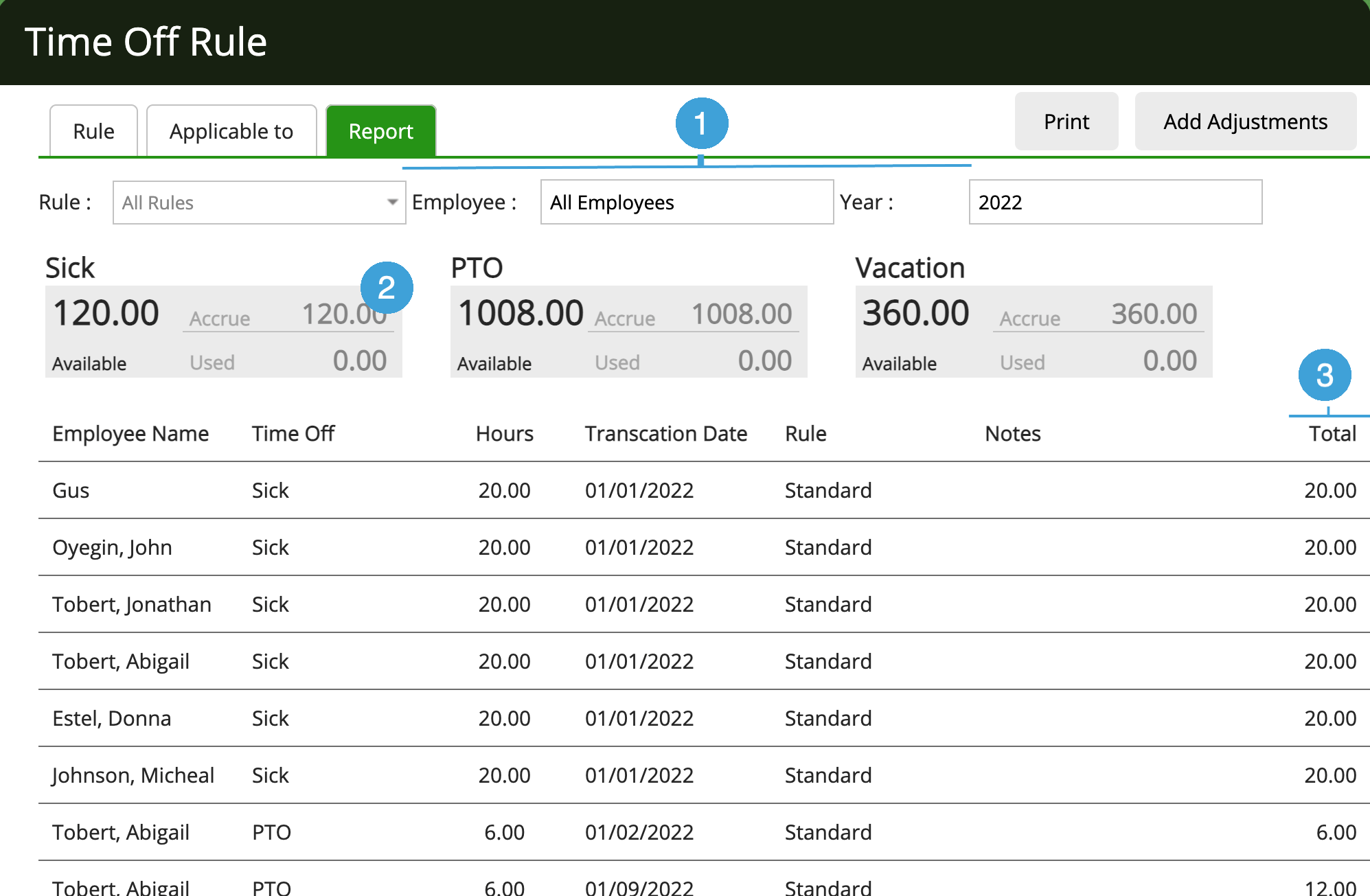Click the All Employees field
The width and height of the screenshot is (1370, 896).
click(x=687, y=202)
